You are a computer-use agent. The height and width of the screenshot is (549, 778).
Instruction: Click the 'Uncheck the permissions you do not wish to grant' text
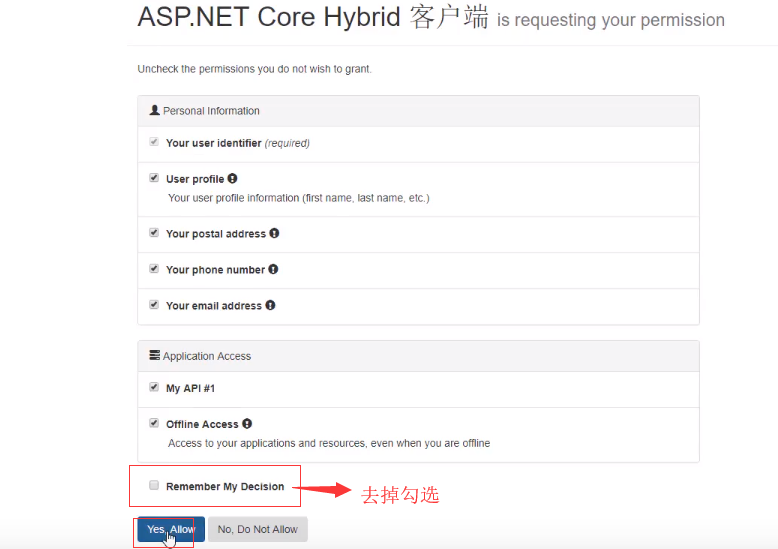pos(255,69)
